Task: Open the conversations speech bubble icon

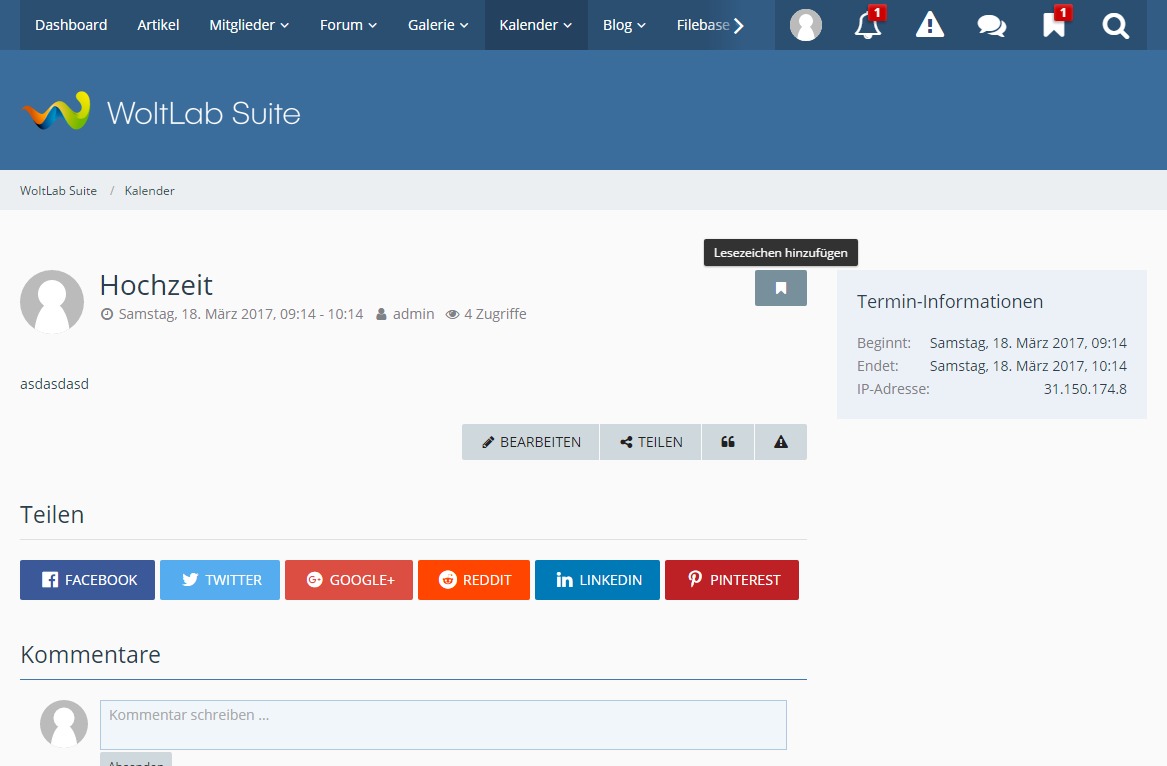Action: [x=992, y=25]
